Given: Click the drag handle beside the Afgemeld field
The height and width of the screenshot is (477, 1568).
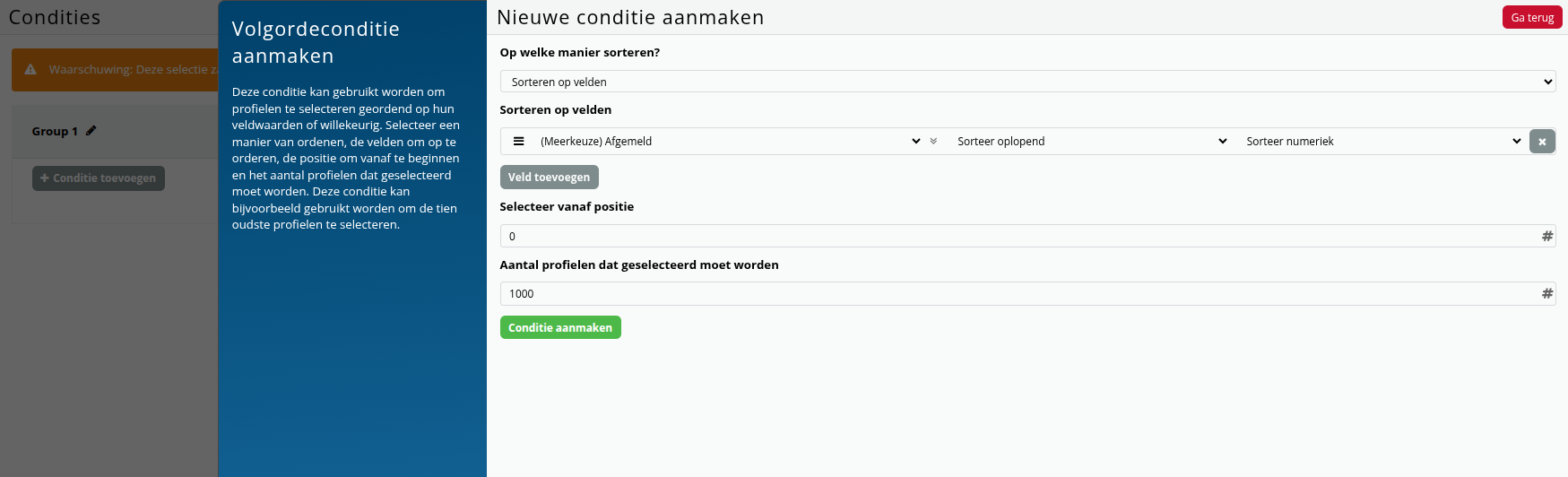Looking at the screenshot, I should pyautogui.click(x=518, y=141).
